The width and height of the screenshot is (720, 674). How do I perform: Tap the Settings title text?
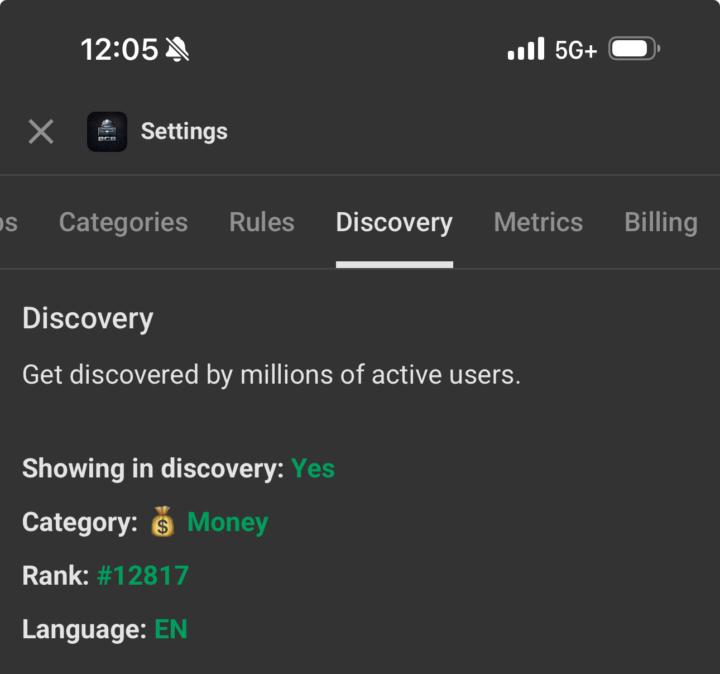(x=184, y=131)
